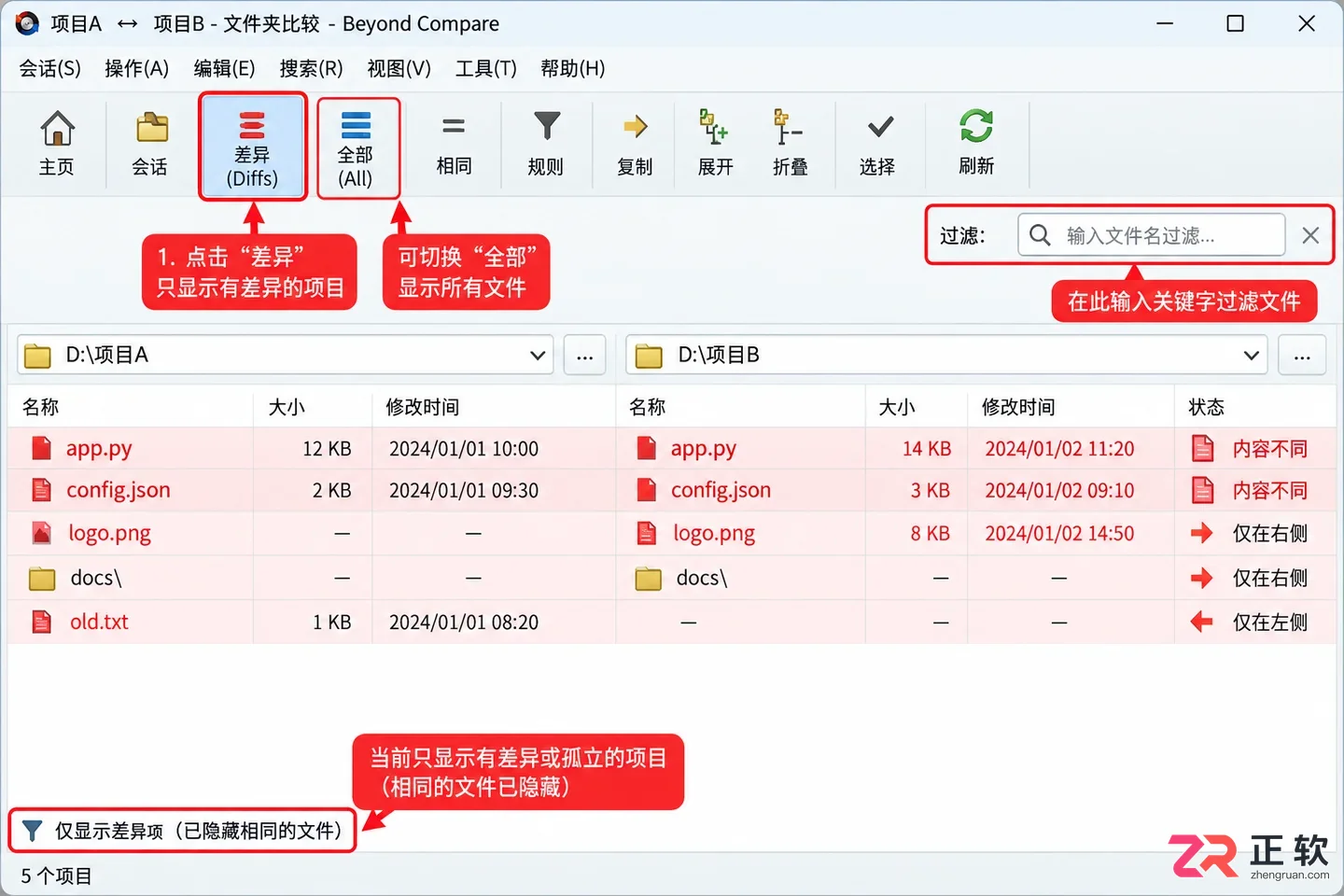Click the magnifier icon in filter box
The image size is (1344, 896).
[1040, 235]
